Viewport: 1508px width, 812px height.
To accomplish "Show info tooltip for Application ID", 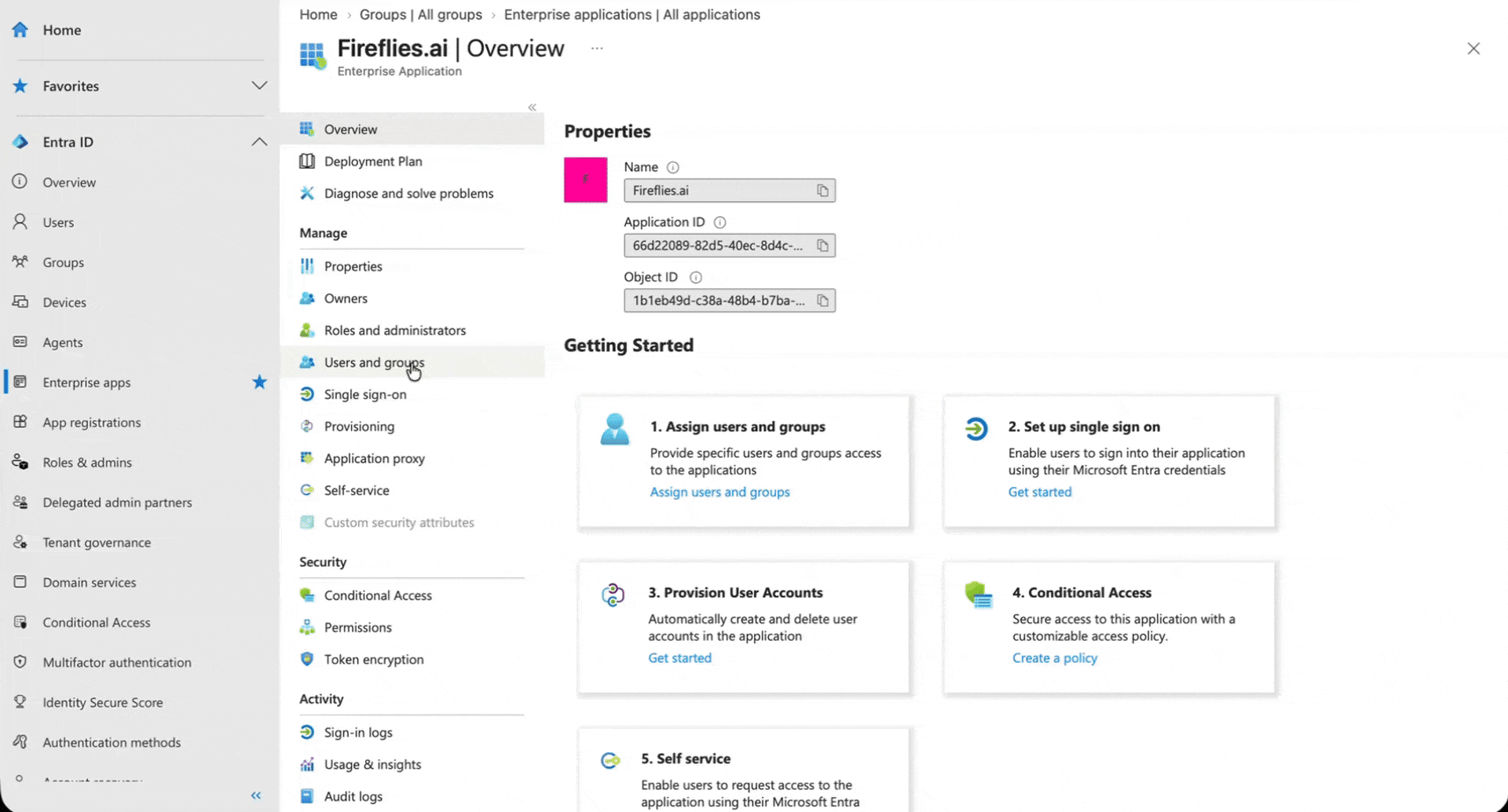I will tap(719, 222).
